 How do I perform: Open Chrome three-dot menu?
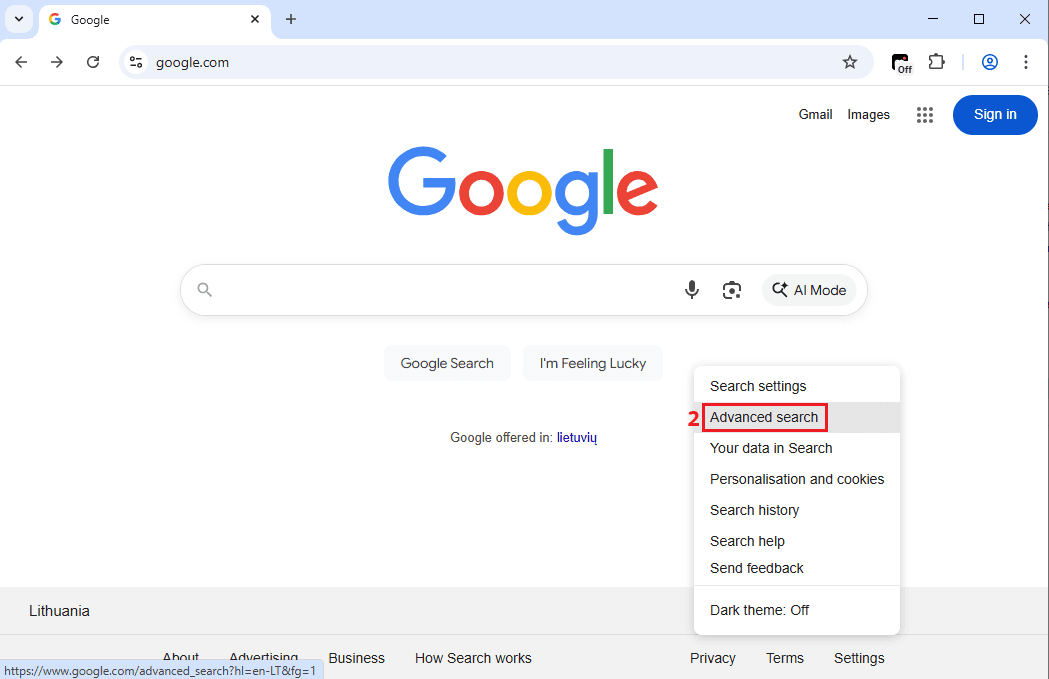tap(1025, 62)
